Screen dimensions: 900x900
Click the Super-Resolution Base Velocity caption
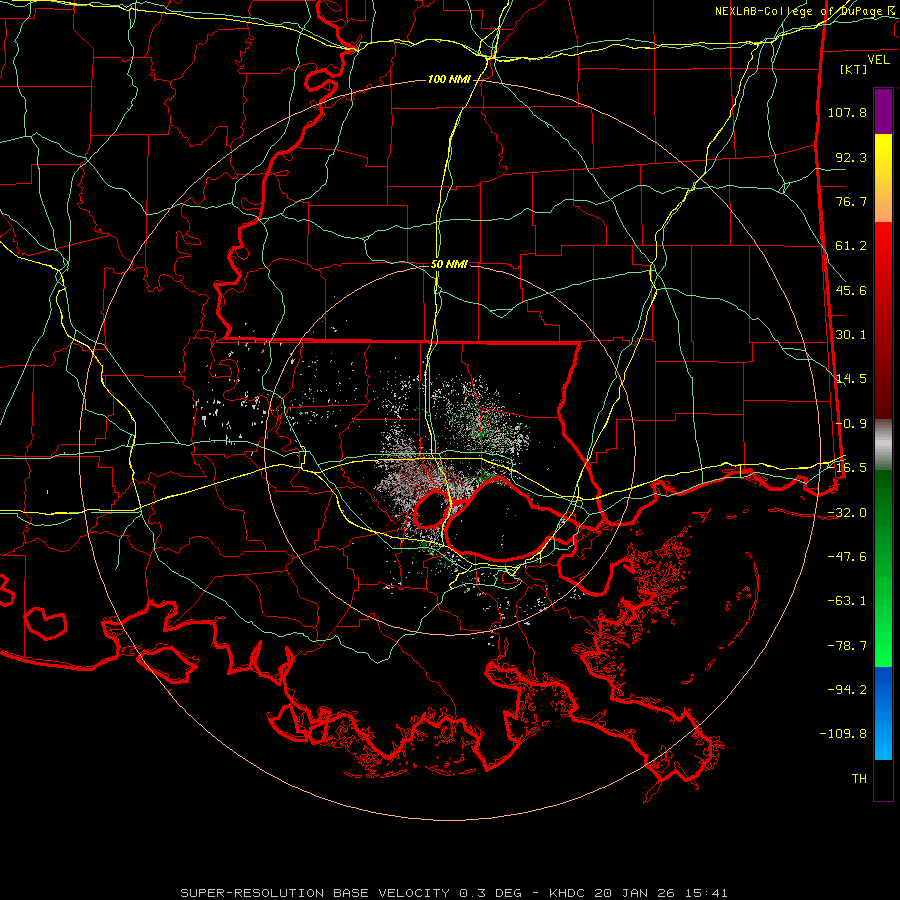pos(453,893)
